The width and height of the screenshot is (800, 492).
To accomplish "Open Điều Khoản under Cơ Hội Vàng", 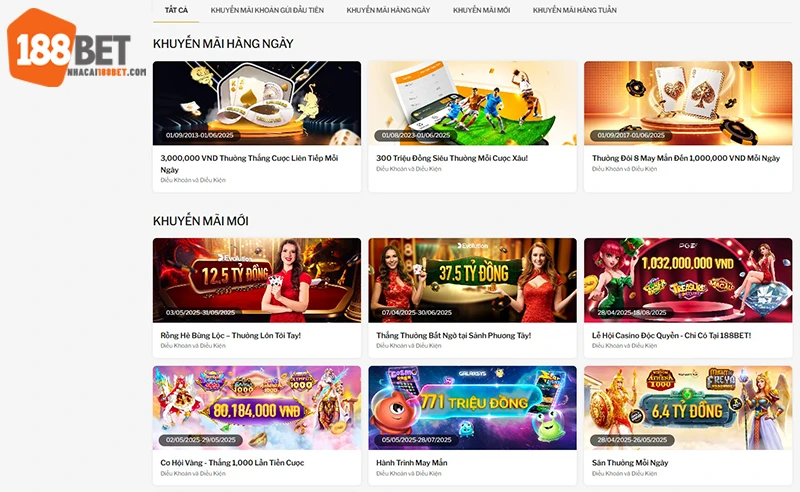I will 193,474.
